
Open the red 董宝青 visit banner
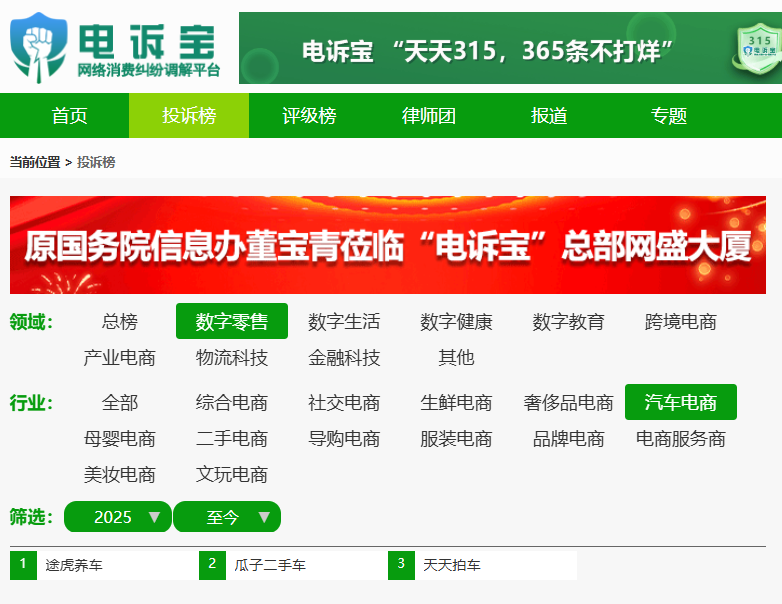pyautogui.click(x=388, y=245)
